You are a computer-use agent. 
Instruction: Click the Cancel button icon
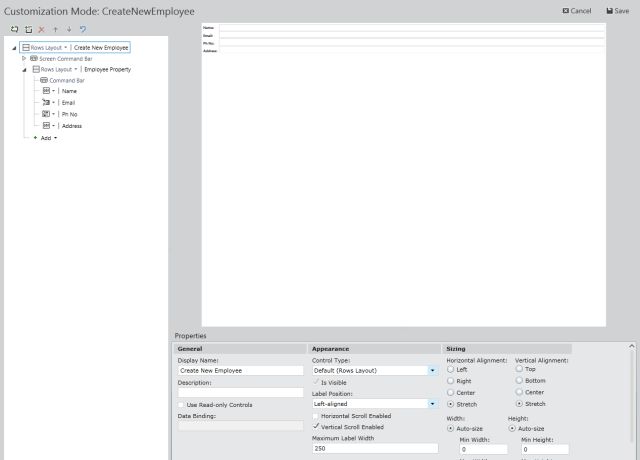[x=565, y=11]
